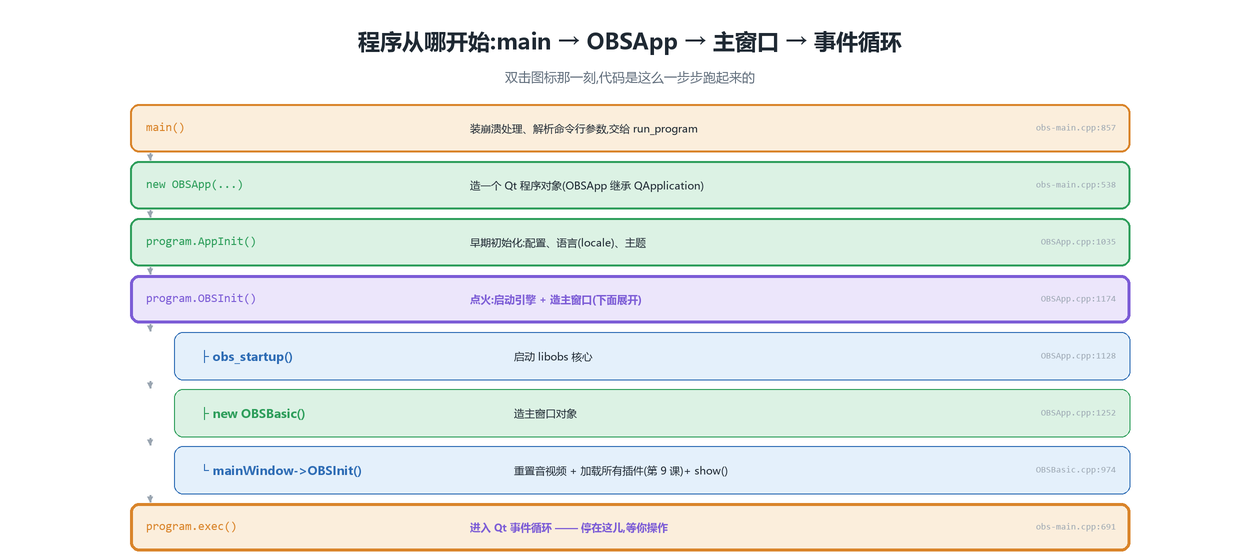Click the OBSApp.cpp:1128 file reference
This screenshot has height=560, width=1260.
coord(1078,356)
